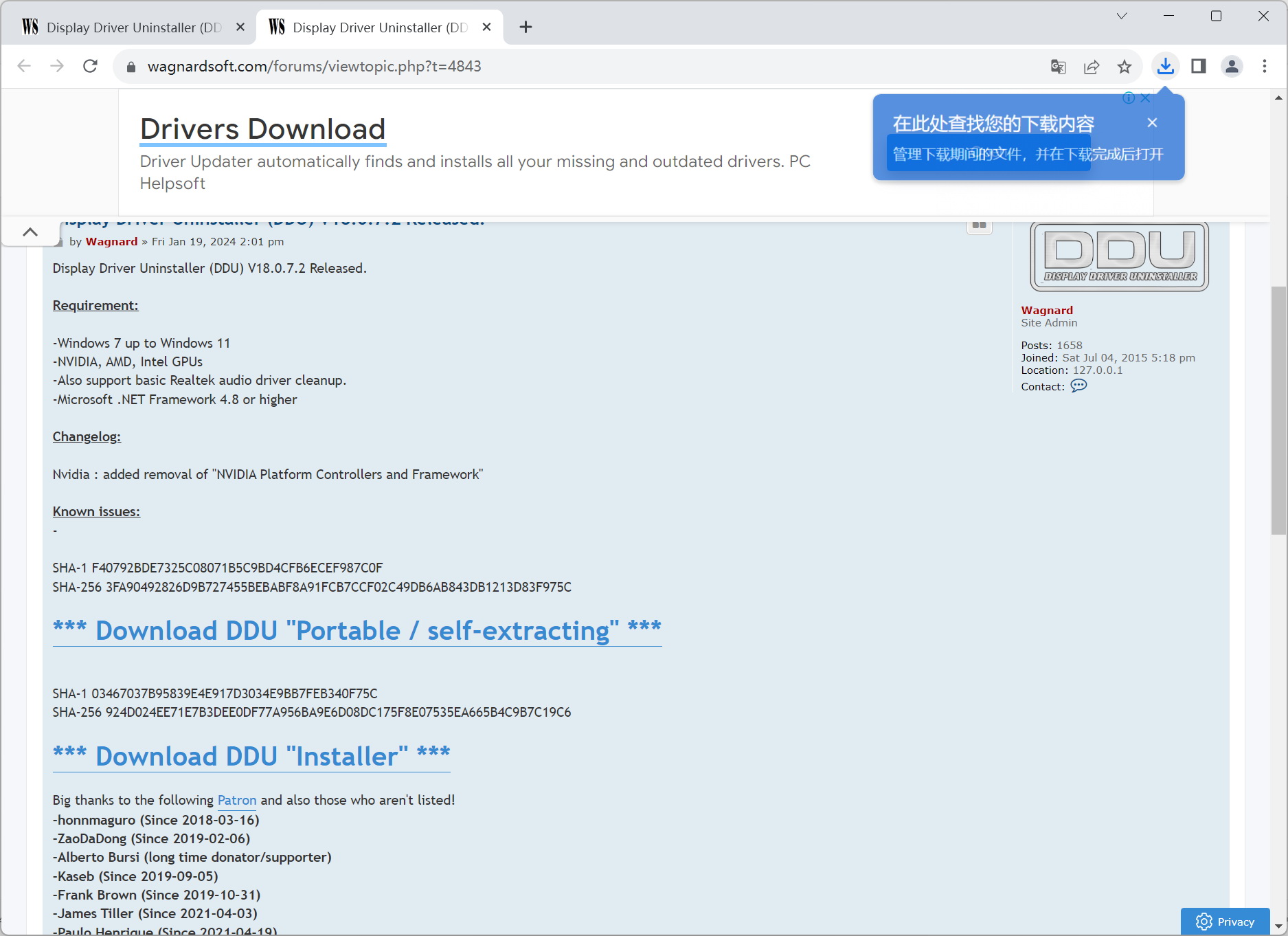The width and height of the screenshot is (1288, 936).
Task: Click the site lock security icon
Action: (x=131, y=67)
